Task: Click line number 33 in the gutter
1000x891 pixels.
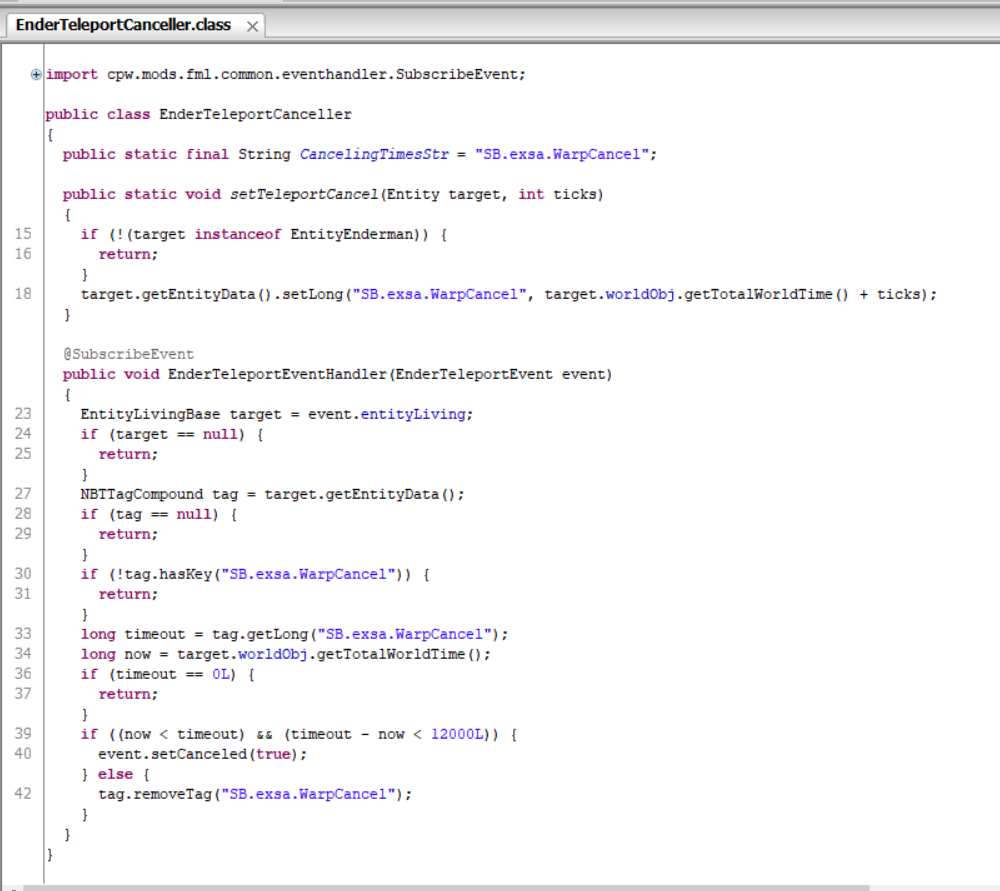Action: (x=23, y=634)
